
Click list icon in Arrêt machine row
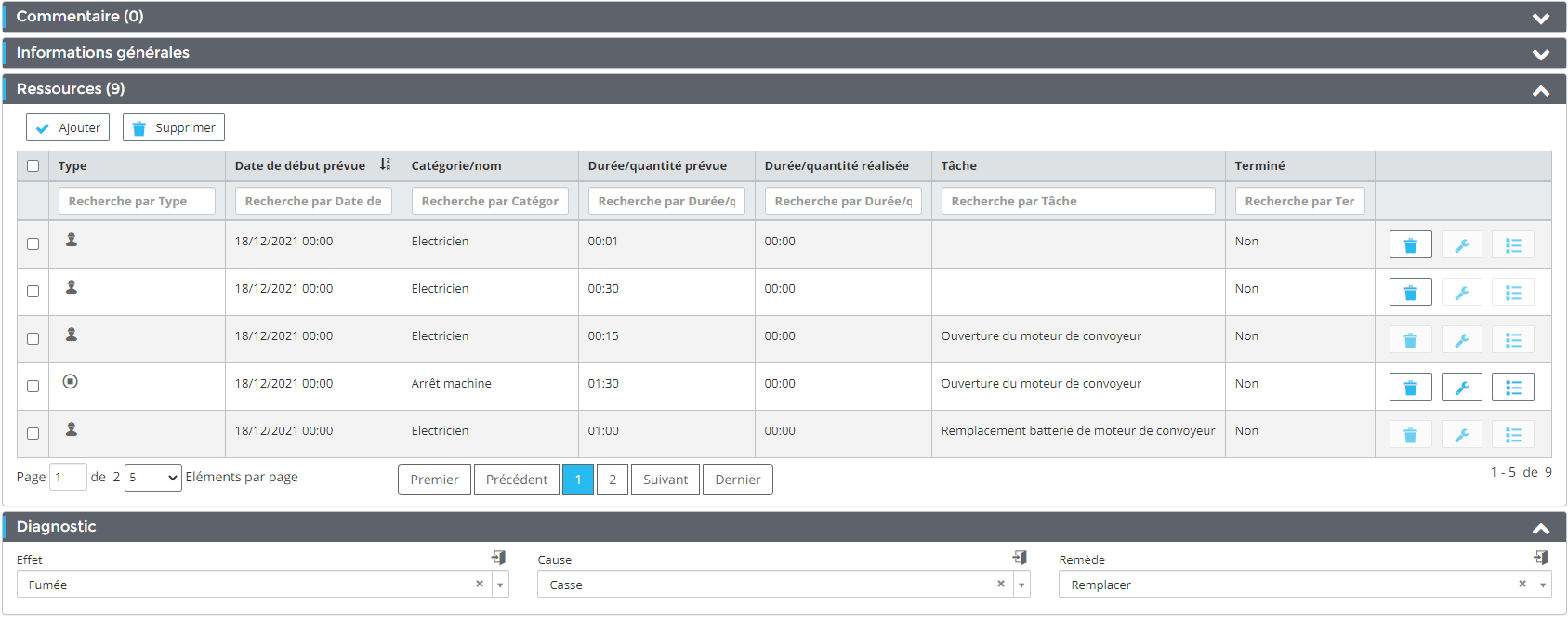click(x=1512, y=388)
